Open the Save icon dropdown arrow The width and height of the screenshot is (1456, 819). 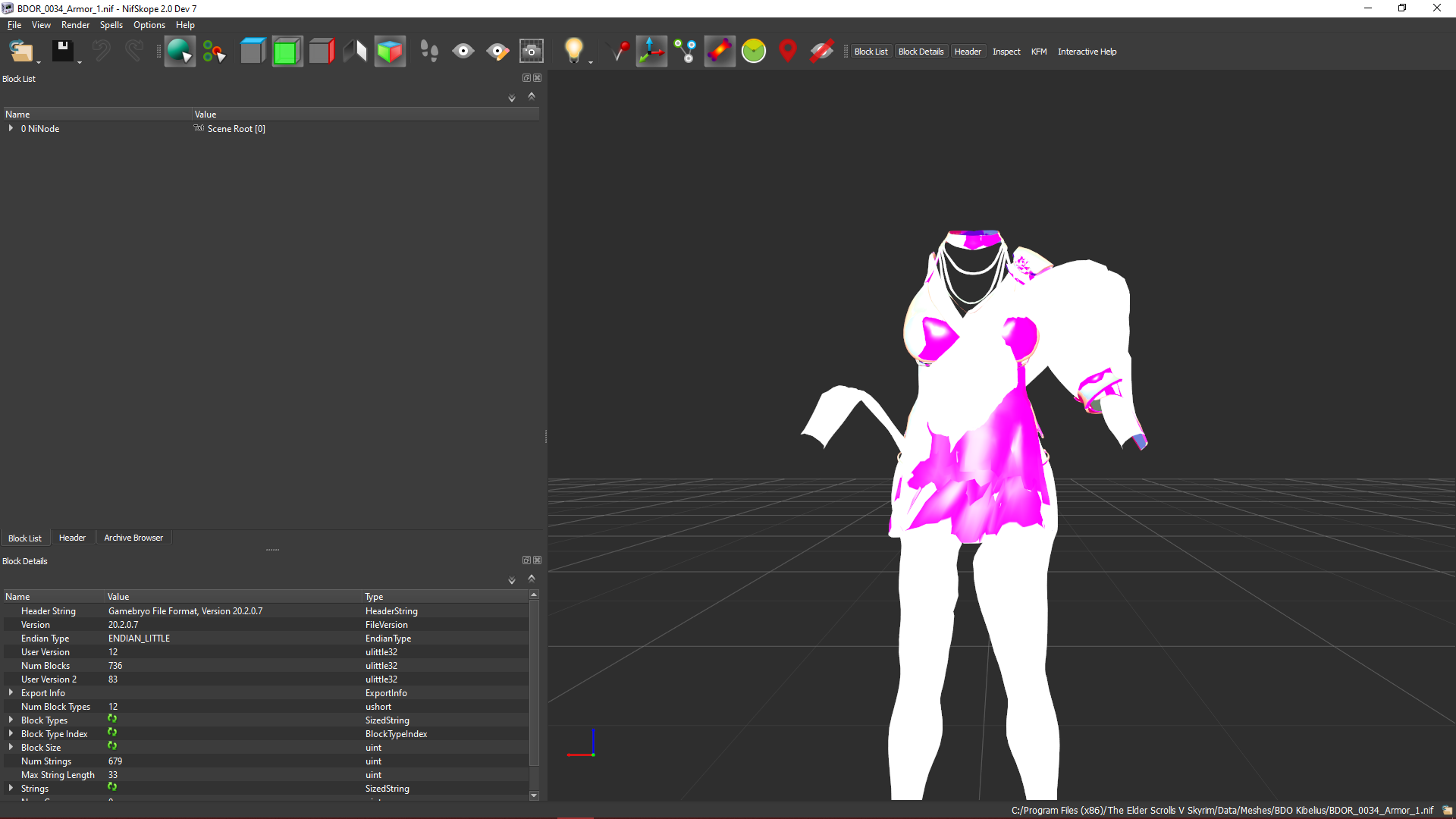point(80,62)
